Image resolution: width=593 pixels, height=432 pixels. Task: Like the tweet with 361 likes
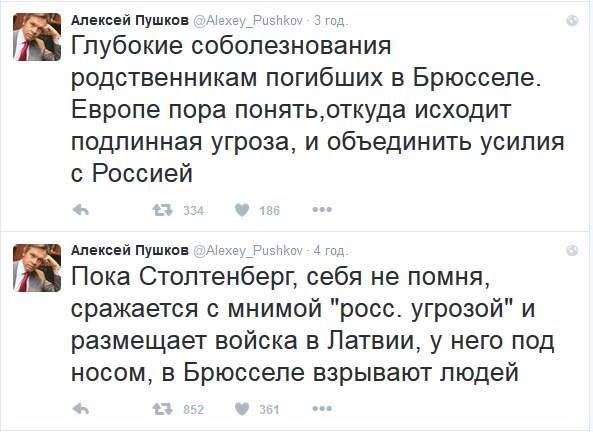coord(242,409)
